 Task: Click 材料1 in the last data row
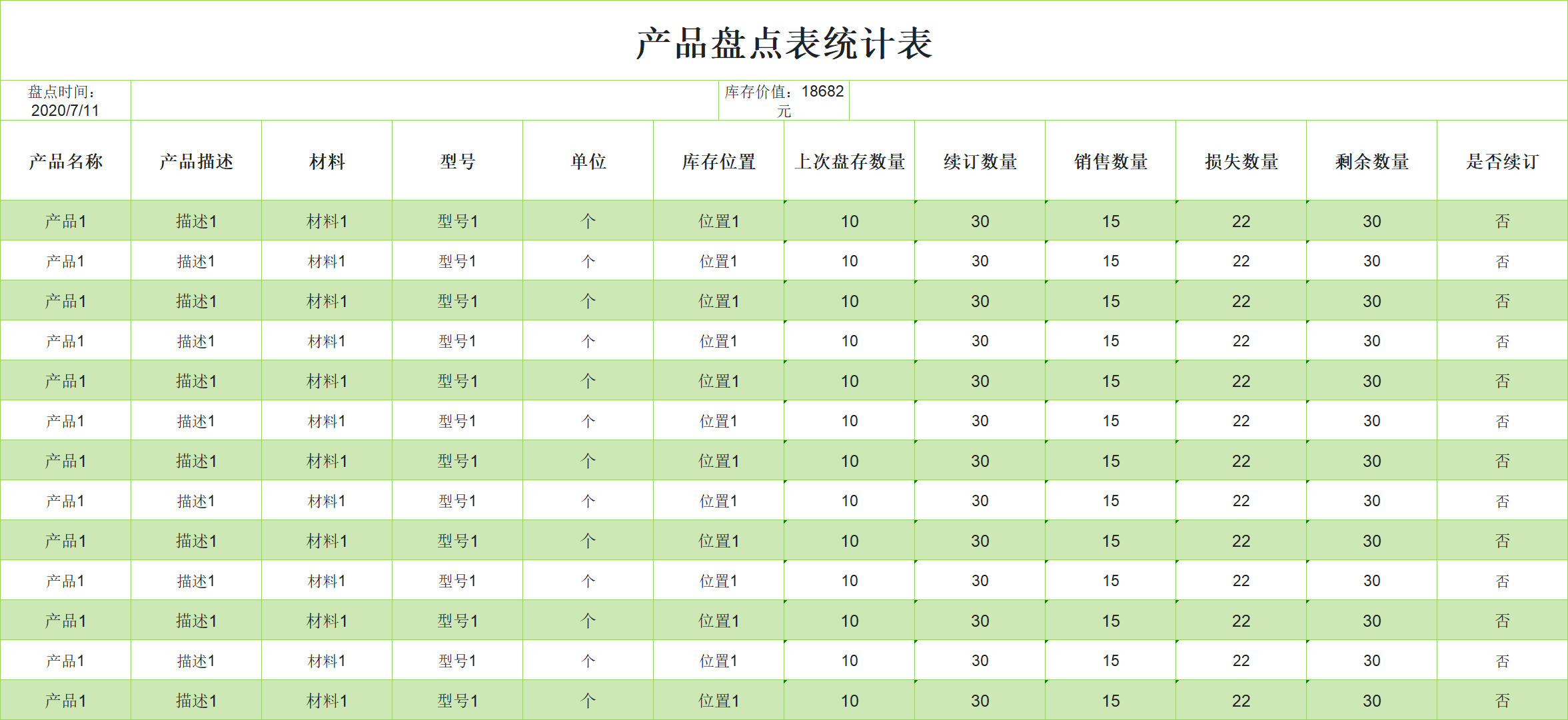pyautogui.click(x=327, y=700)
